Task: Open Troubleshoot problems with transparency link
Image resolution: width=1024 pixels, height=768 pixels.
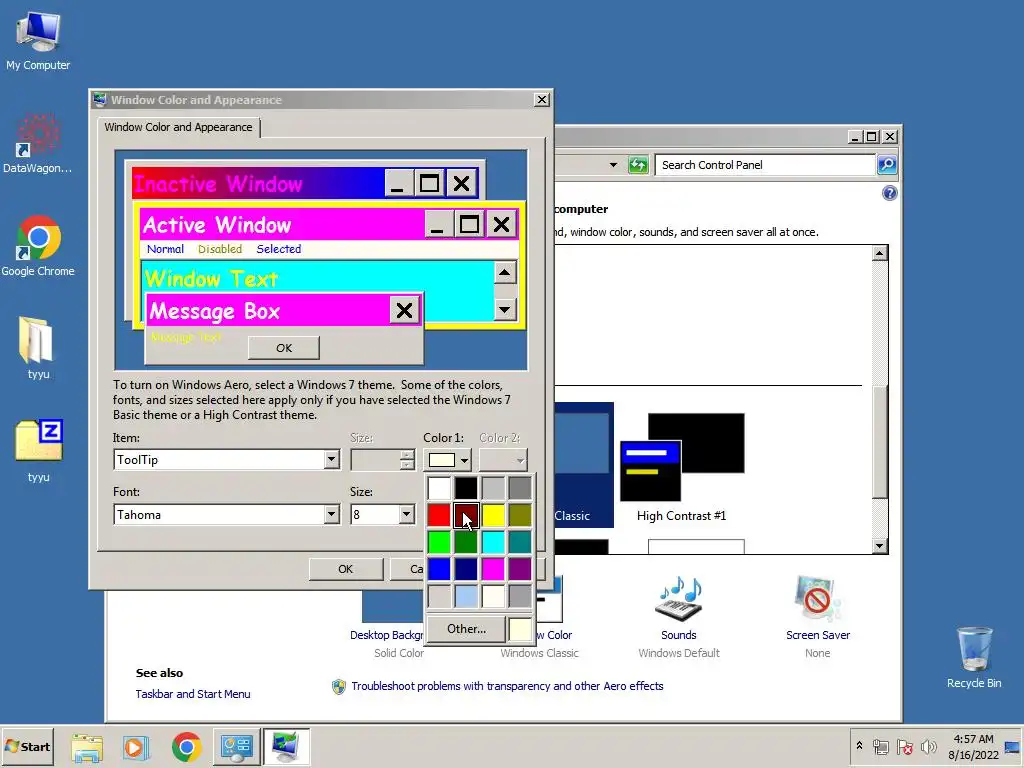Action: click(507, 686)
